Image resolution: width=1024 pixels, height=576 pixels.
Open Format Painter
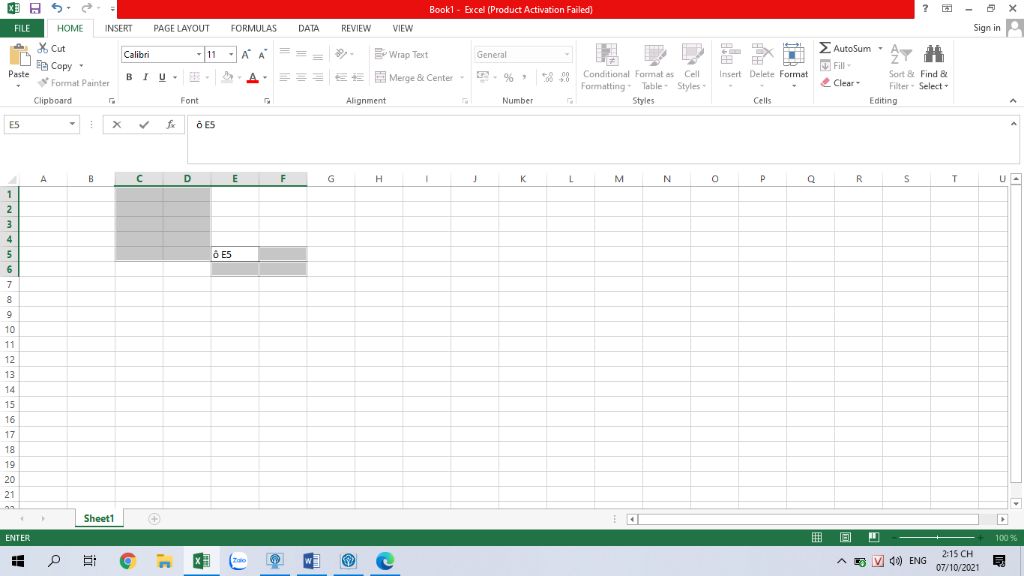coord(73,83)
